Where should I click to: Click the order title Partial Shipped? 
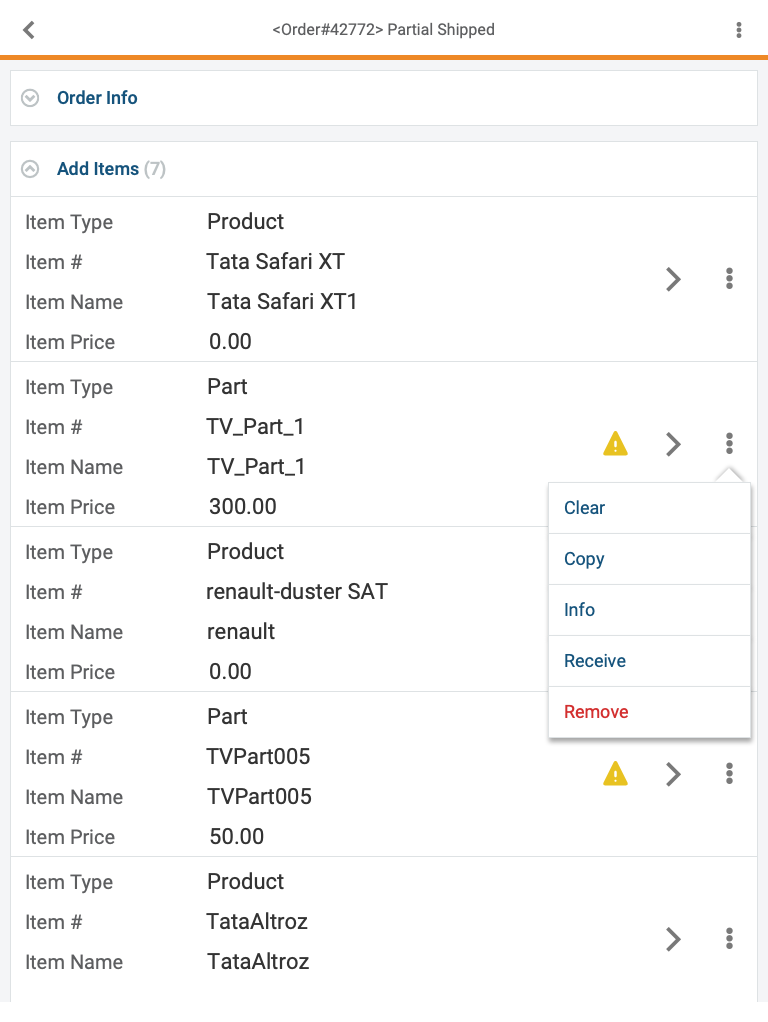(x=383, y=30)
